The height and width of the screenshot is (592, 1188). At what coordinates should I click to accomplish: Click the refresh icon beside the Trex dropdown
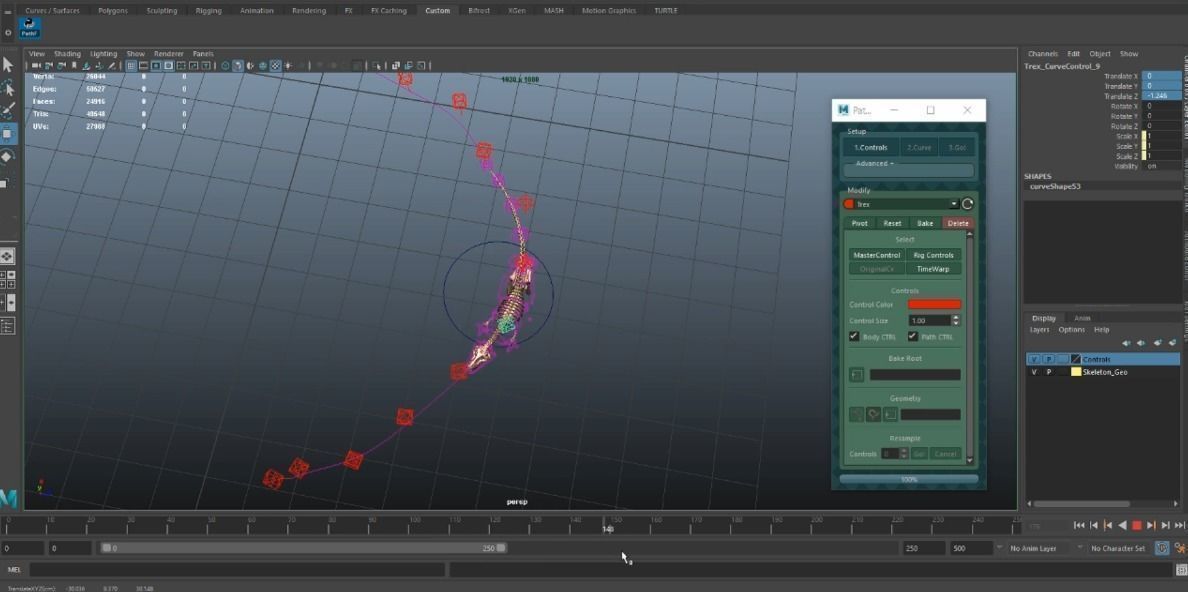pyautogui.click(x=968, y=204)
